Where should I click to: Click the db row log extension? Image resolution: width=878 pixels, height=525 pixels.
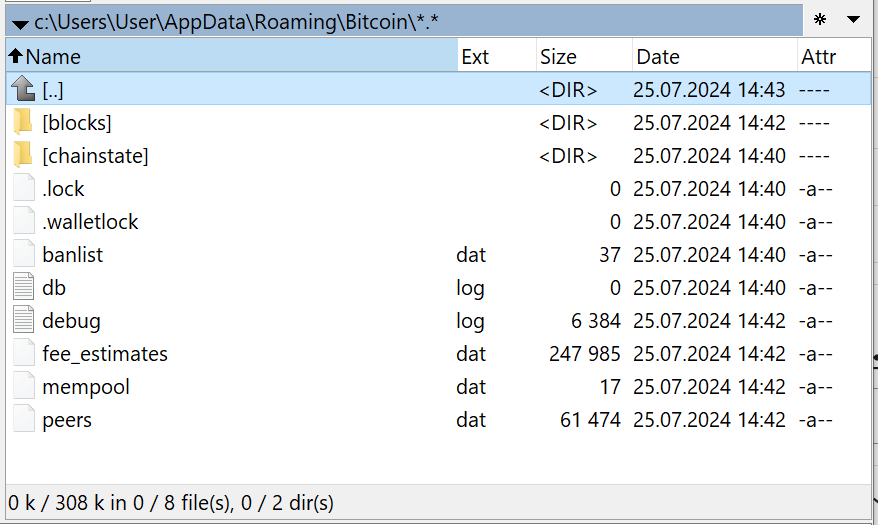click(x=470, y=288)
